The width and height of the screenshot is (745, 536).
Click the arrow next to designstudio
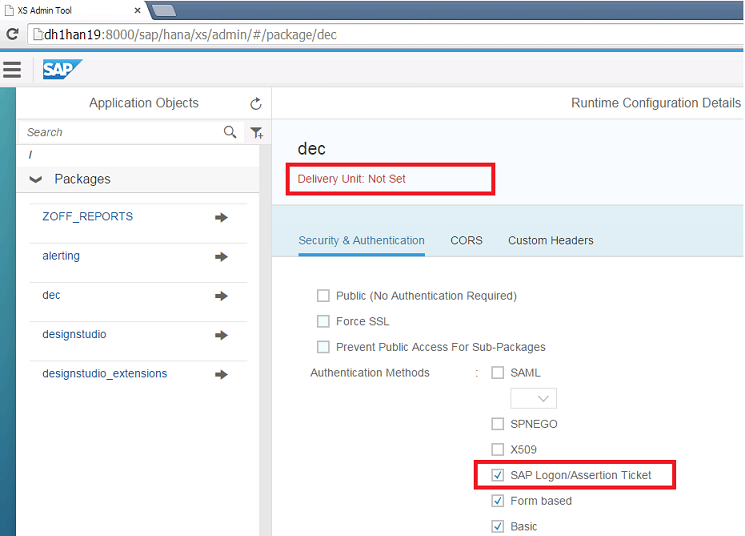click(x=221, y=335)
